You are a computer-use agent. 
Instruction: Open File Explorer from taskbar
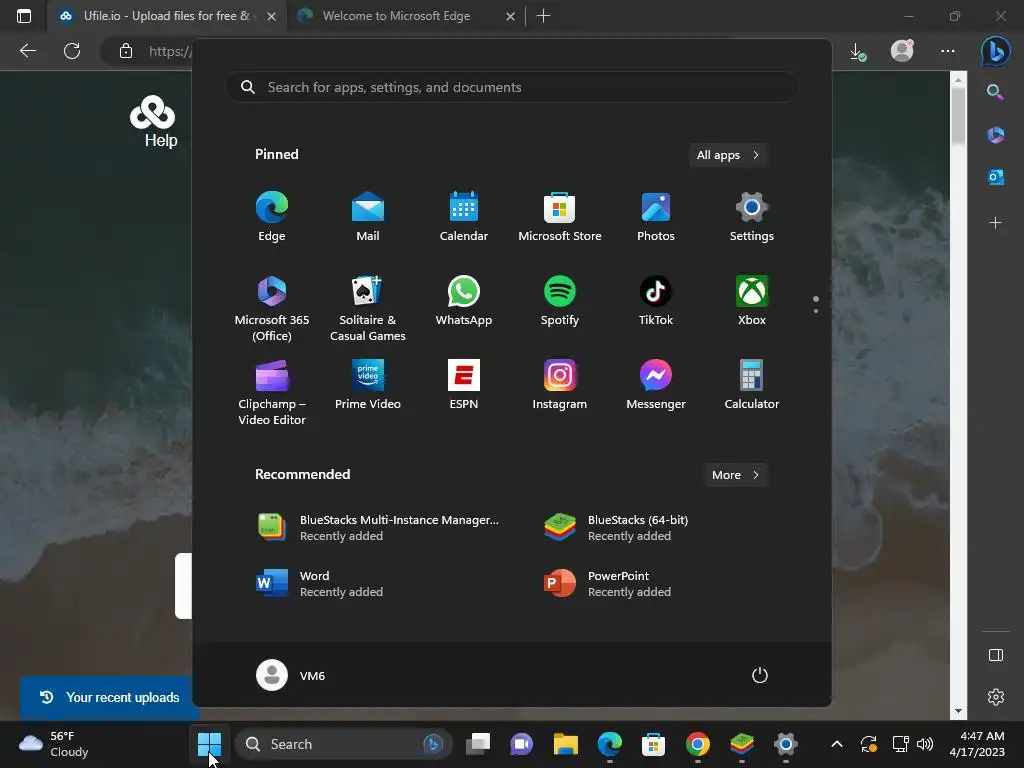point(566,744)
